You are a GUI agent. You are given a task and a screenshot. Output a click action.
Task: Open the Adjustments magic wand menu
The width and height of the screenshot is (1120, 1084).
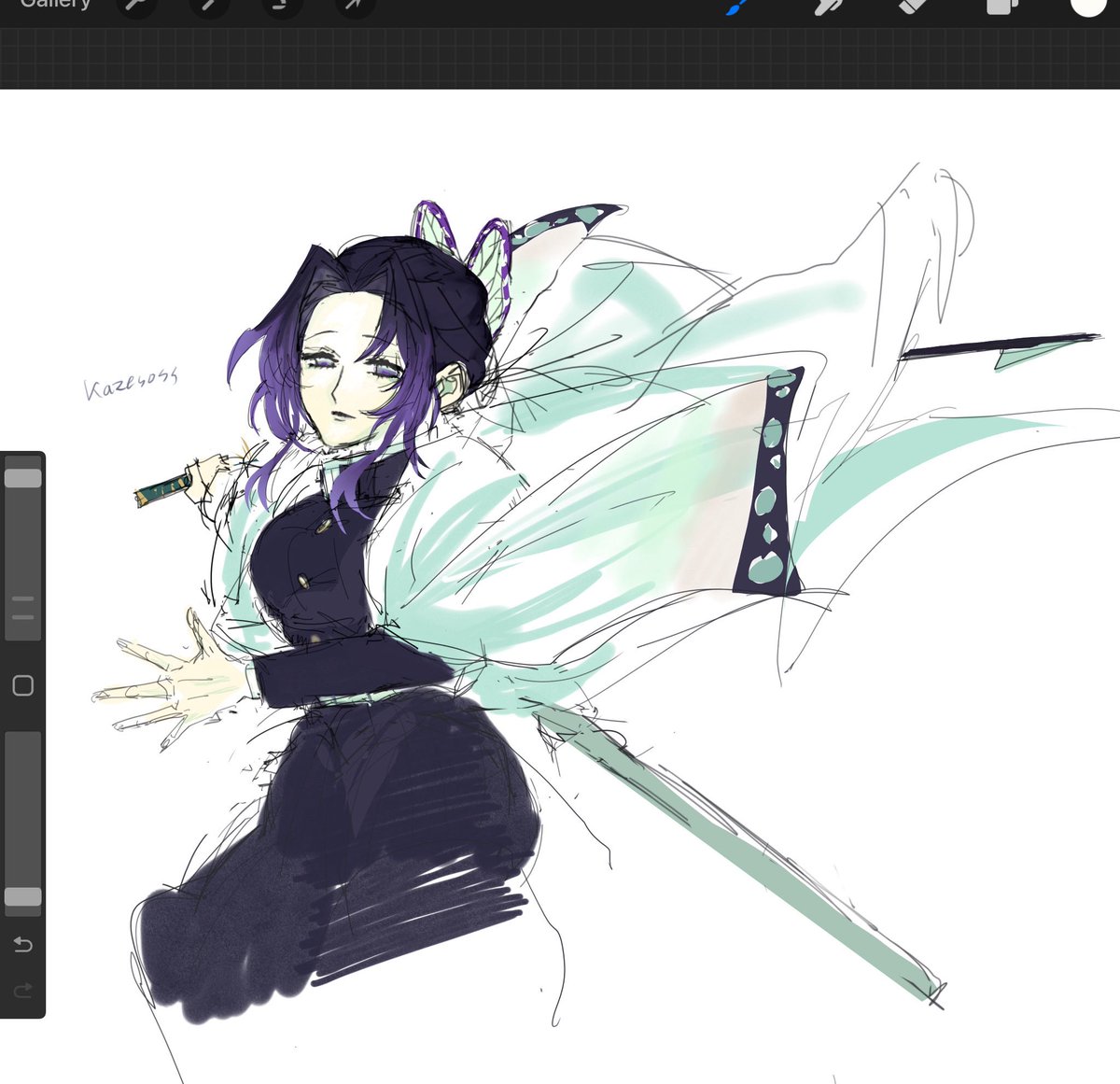(208, 5)
